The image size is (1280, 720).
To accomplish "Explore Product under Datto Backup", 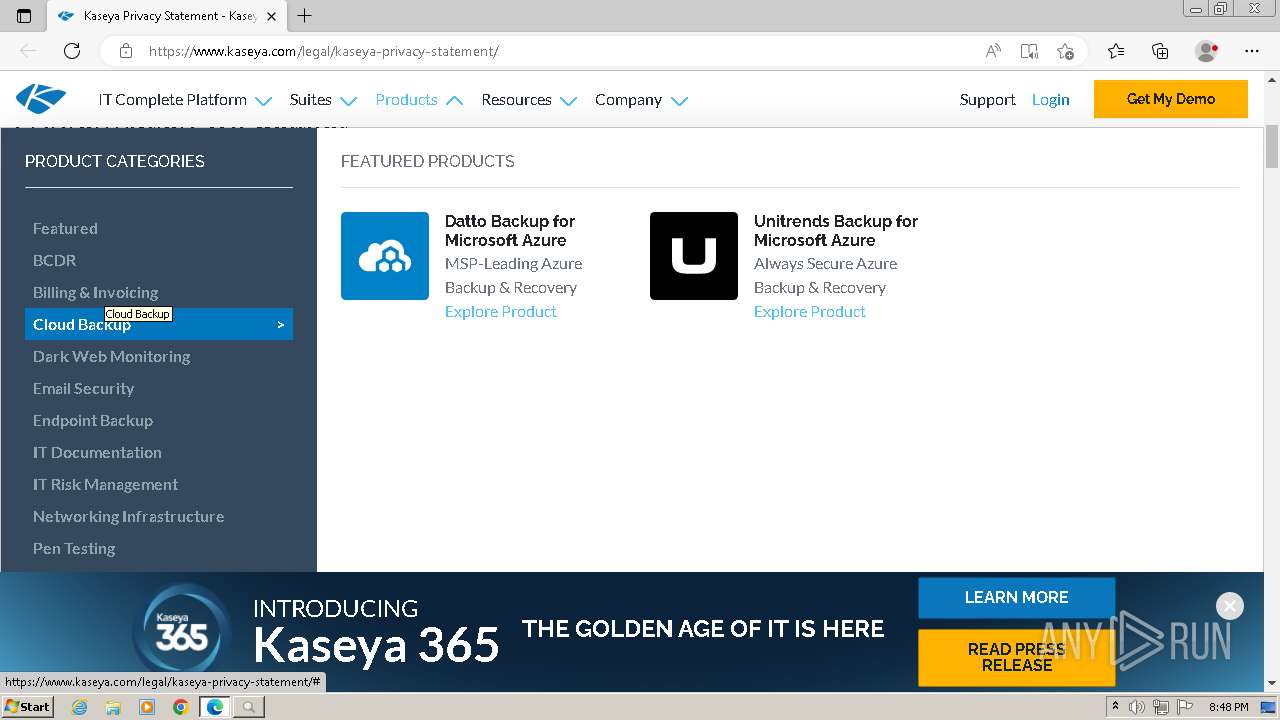I will pyautogui.click(x=500, y=311).
